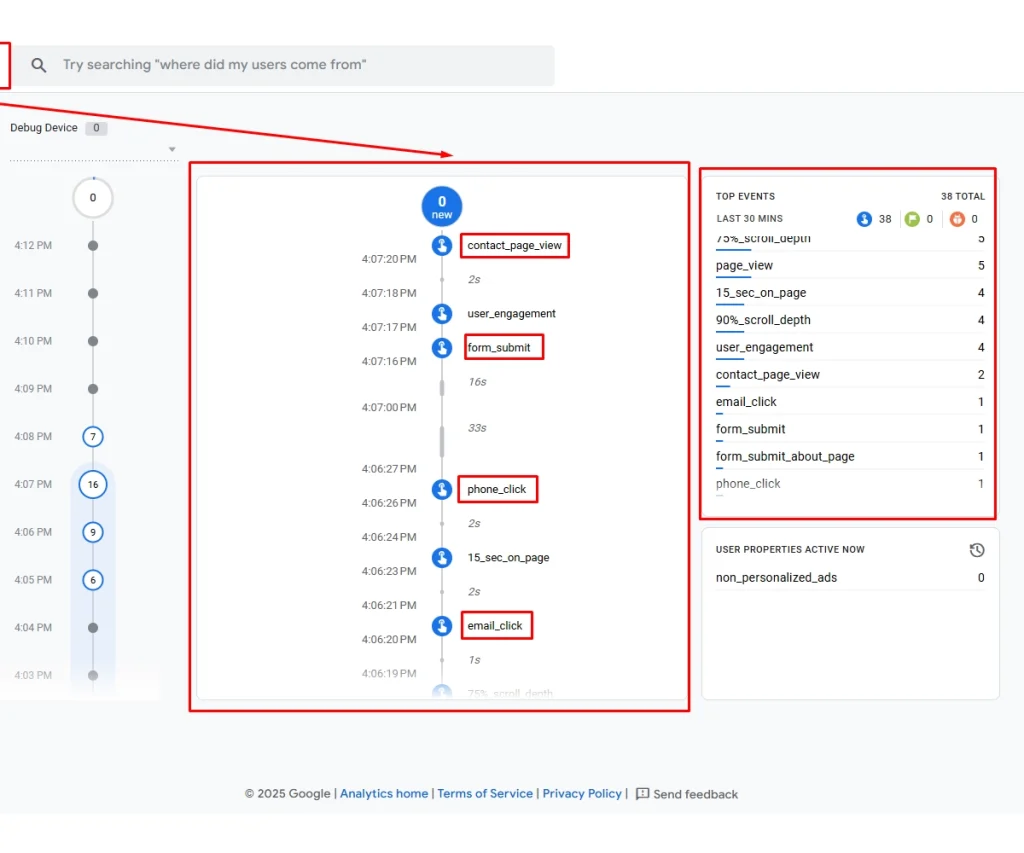The width and height of the screenshot is (1024, 853).
Task: Open history icon in User Properties panel
Action: tap(977, 549)
